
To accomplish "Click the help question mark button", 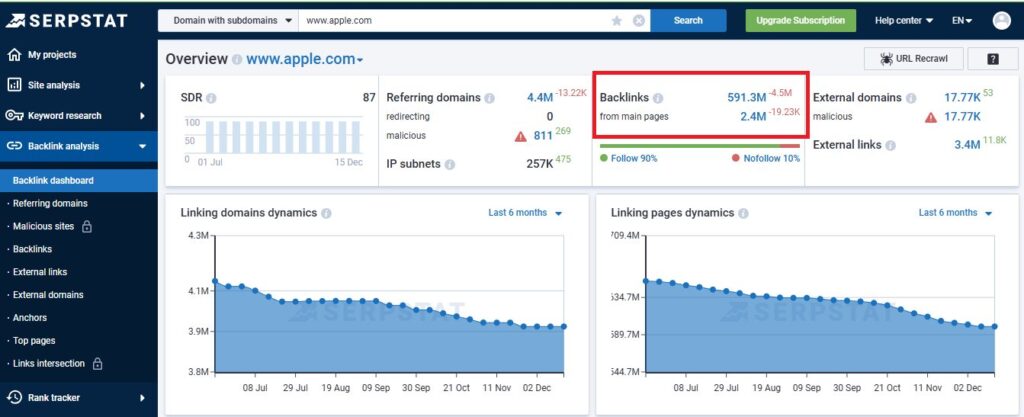I will click(x=993, y=59).
